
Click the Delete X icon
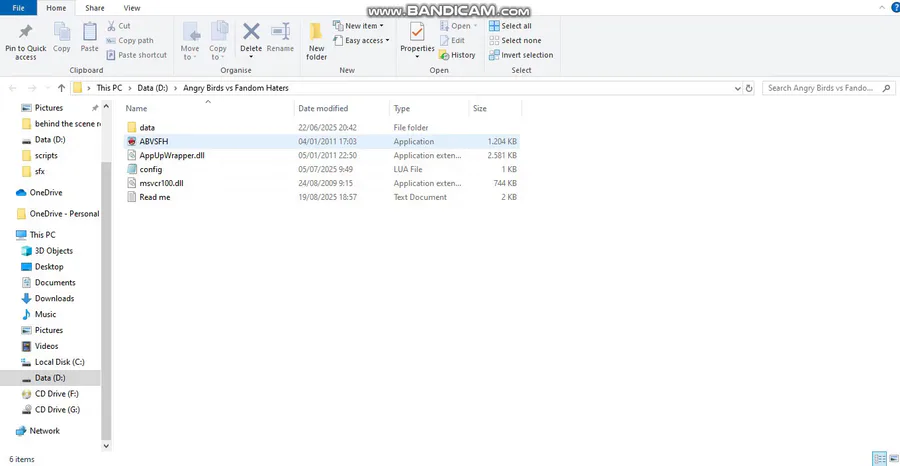251,31
